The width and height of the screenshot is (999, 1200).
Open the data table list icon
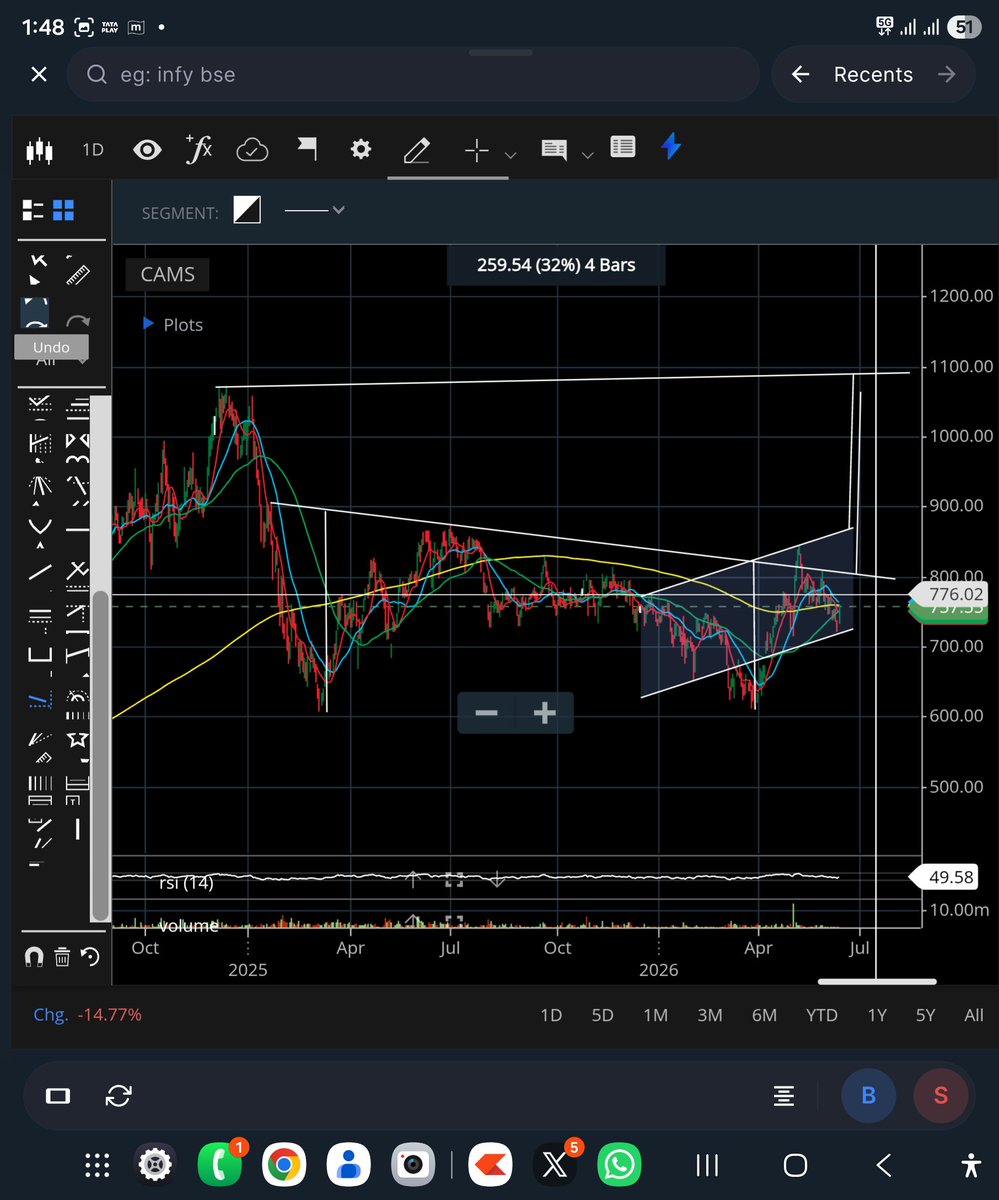622,148
